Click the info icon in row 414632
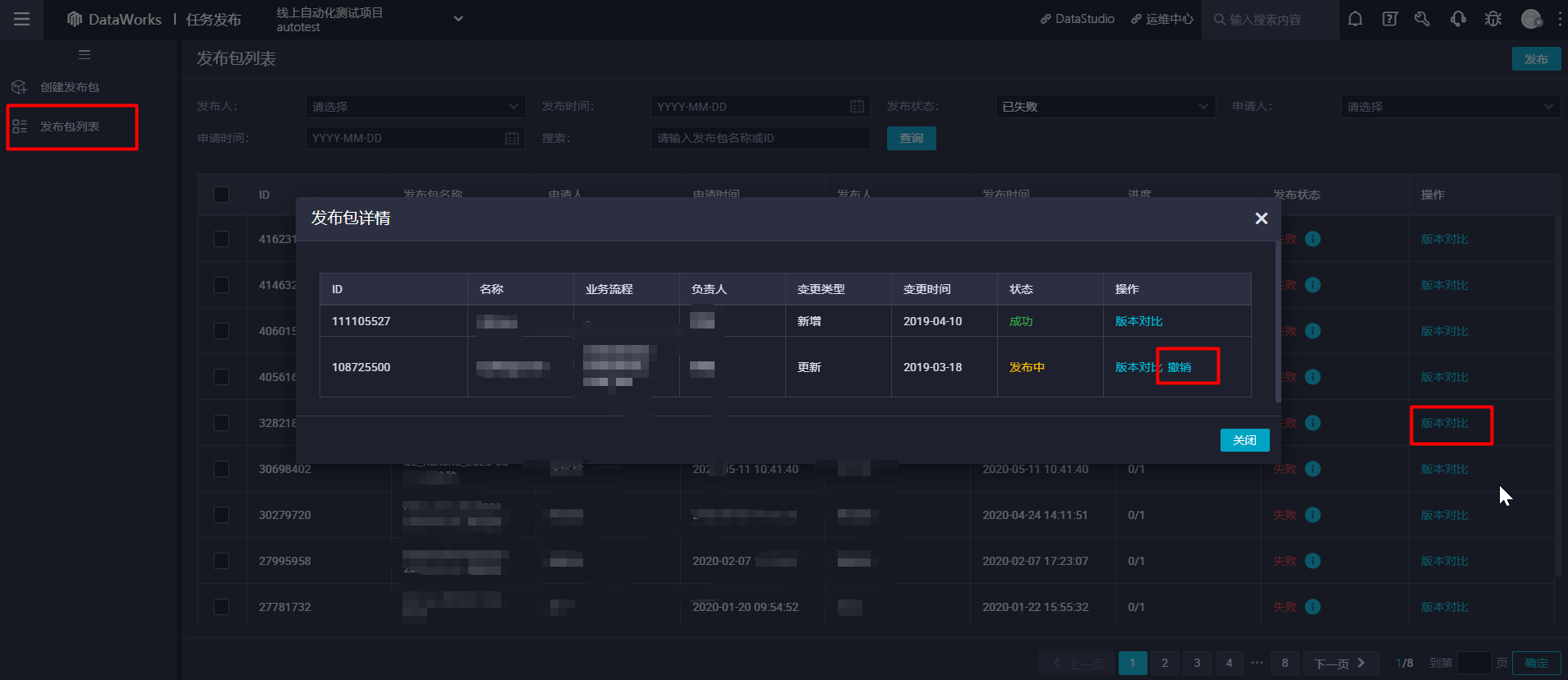Image resolution: width=1568 pixels, height=680 pixels. pyautogui.click(x=1313, y=285)
